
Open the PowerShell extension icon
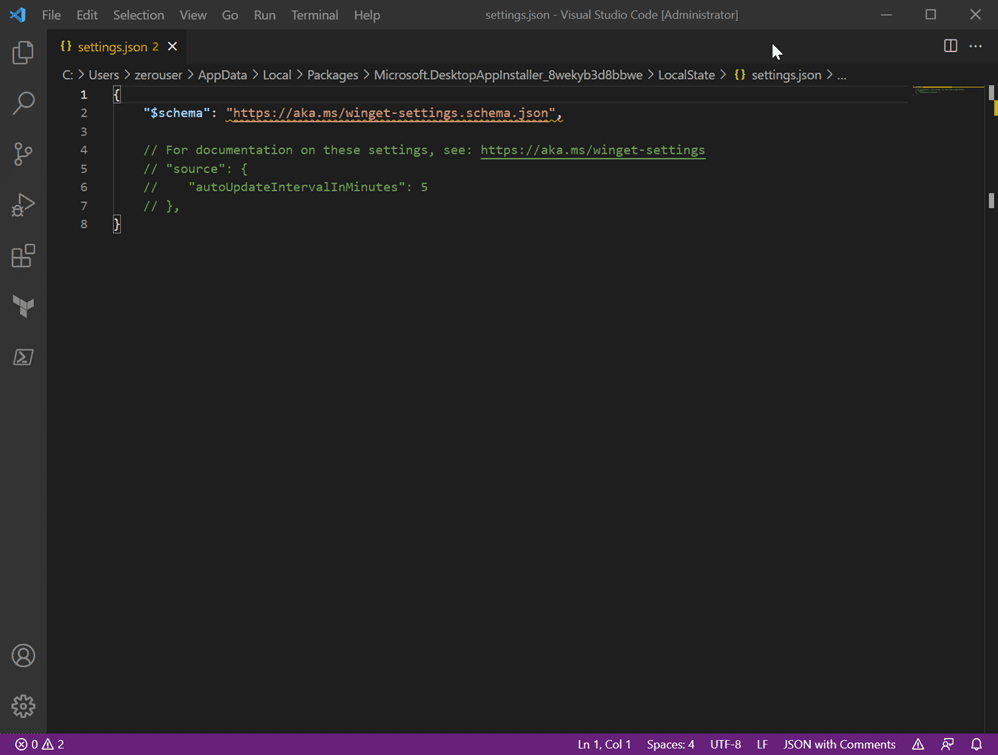[x=23, y=357]
